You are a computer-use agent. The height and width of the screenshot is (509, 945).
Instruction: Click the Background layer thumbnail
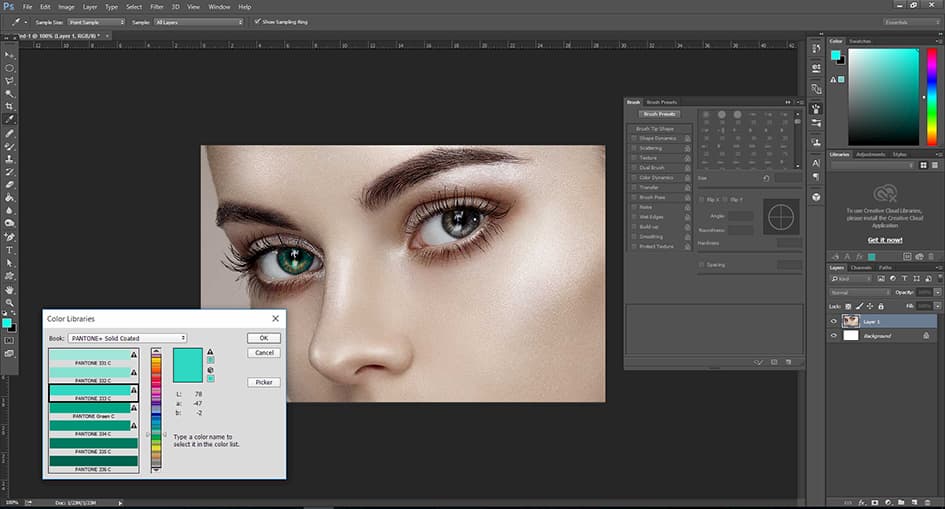[851, 336]
